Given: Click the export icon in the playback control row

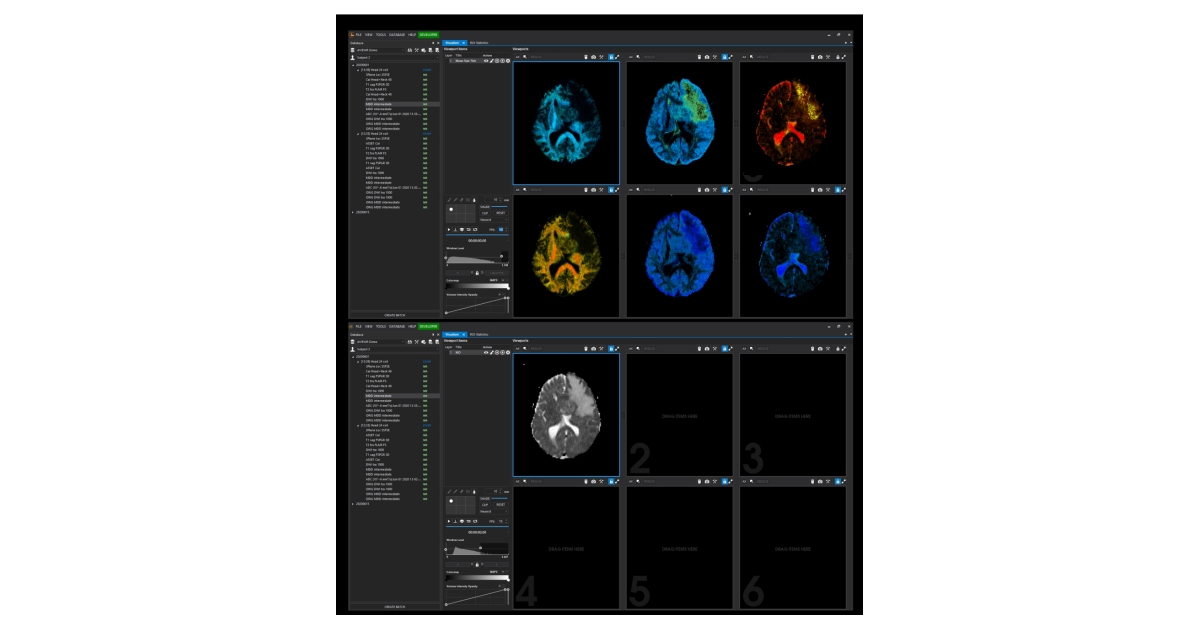Looking at the screenshot, I should coord(455,229).
